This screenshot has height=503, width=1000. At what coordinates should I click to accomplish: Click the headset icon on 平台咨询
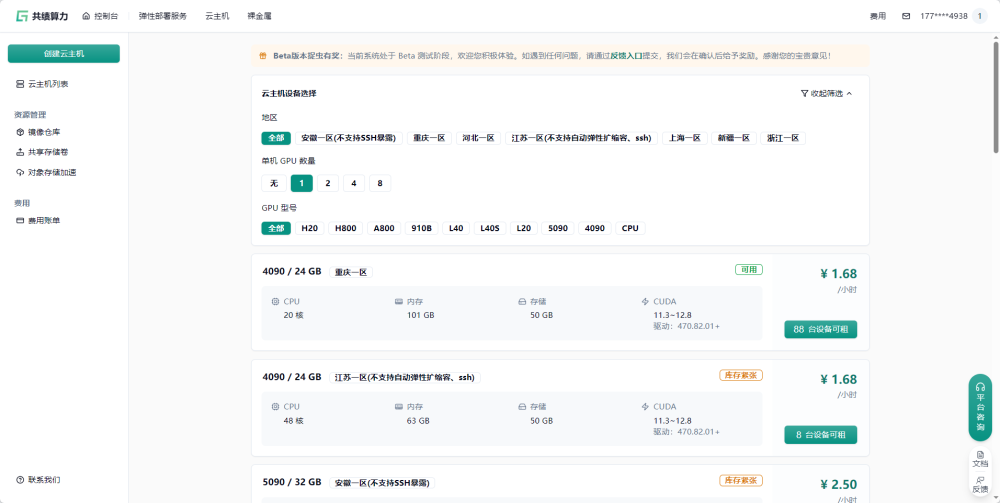coord(980,387)
